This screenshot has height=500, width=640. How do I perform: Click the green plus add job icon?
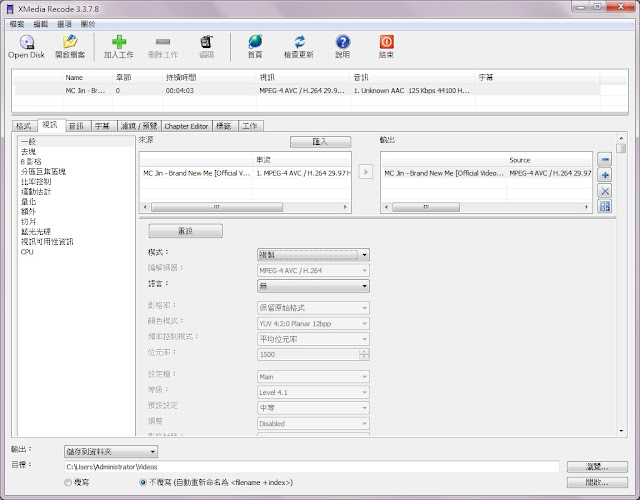(x=119, y=42)
